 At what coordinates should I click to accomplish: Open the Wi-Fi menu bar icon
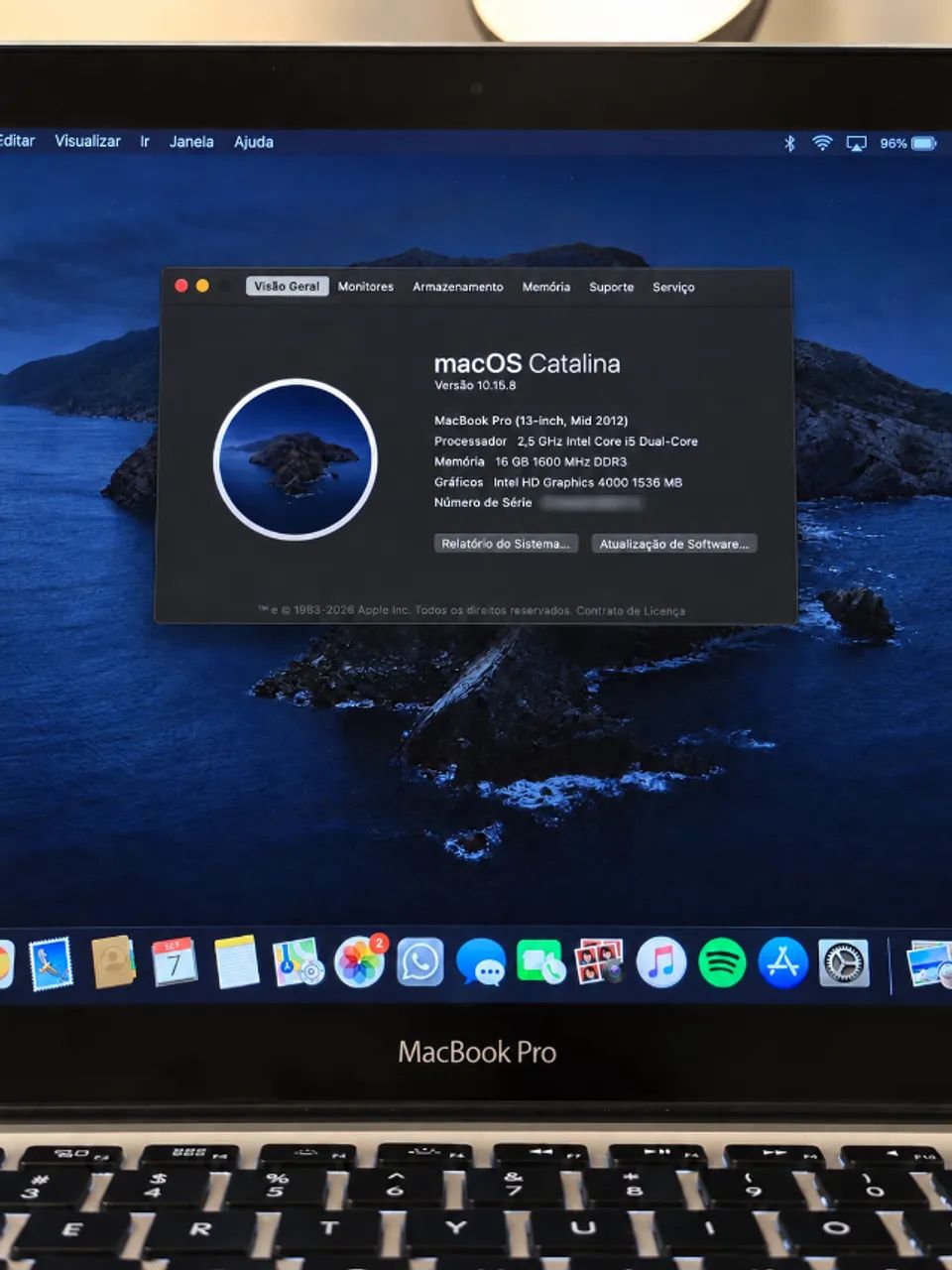pyautogui.click(x=822, y=143)
